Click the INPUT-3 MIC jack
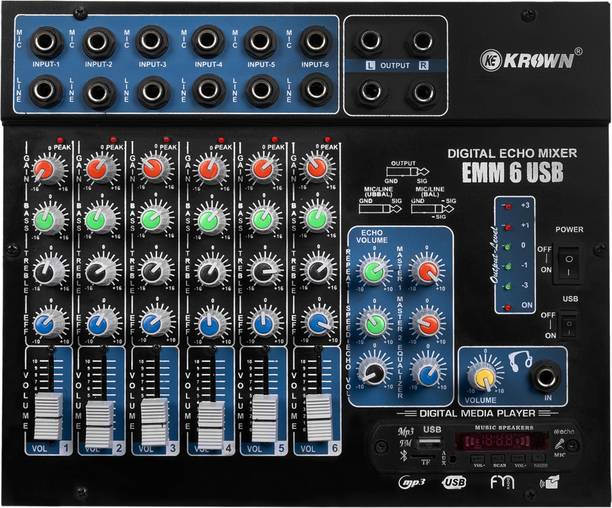This screenshot has width=612, height=508. pos(152,41)
